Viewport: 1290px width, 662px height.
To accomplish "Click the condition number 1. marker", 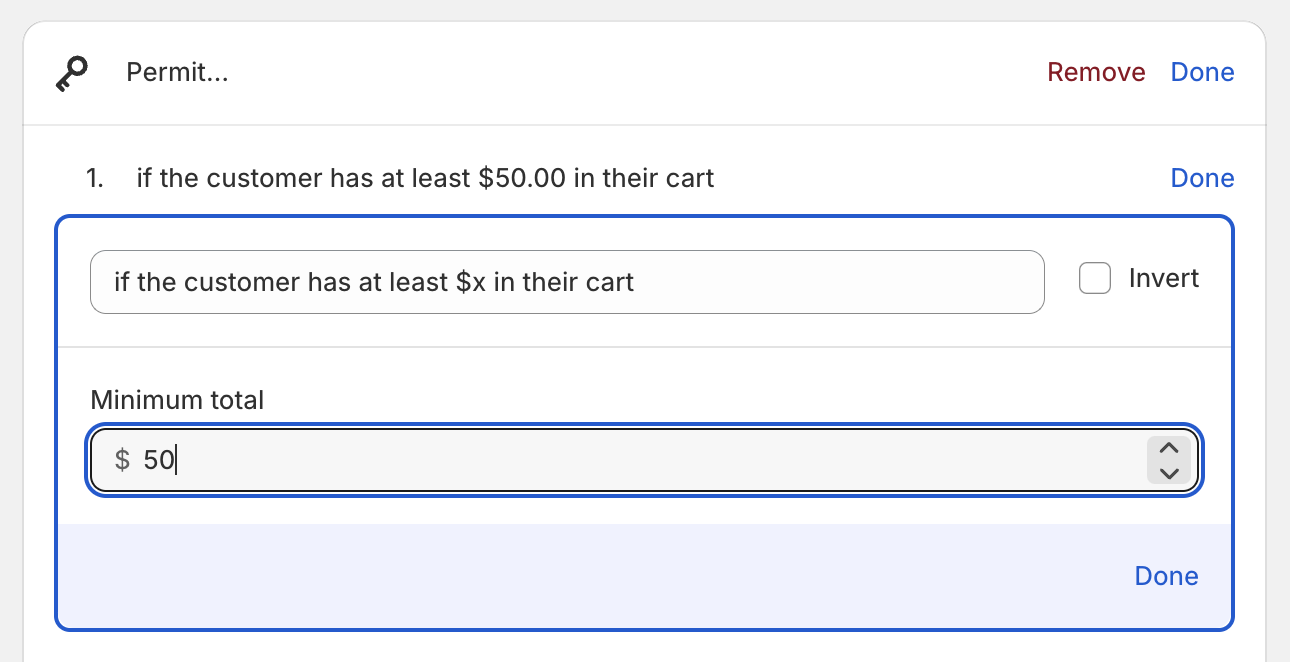I will tap(95, 178).
